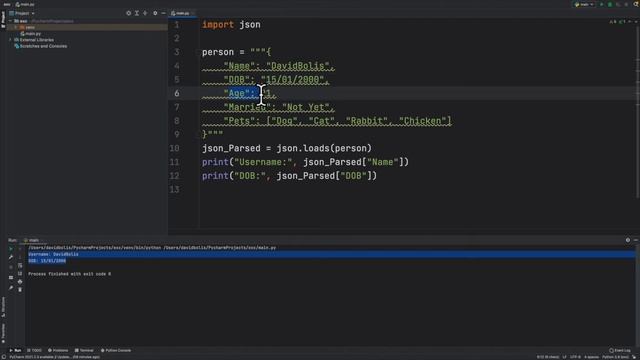Click the expand all icon in Project panel header
640x360 pixels.
tap(137, 13)
